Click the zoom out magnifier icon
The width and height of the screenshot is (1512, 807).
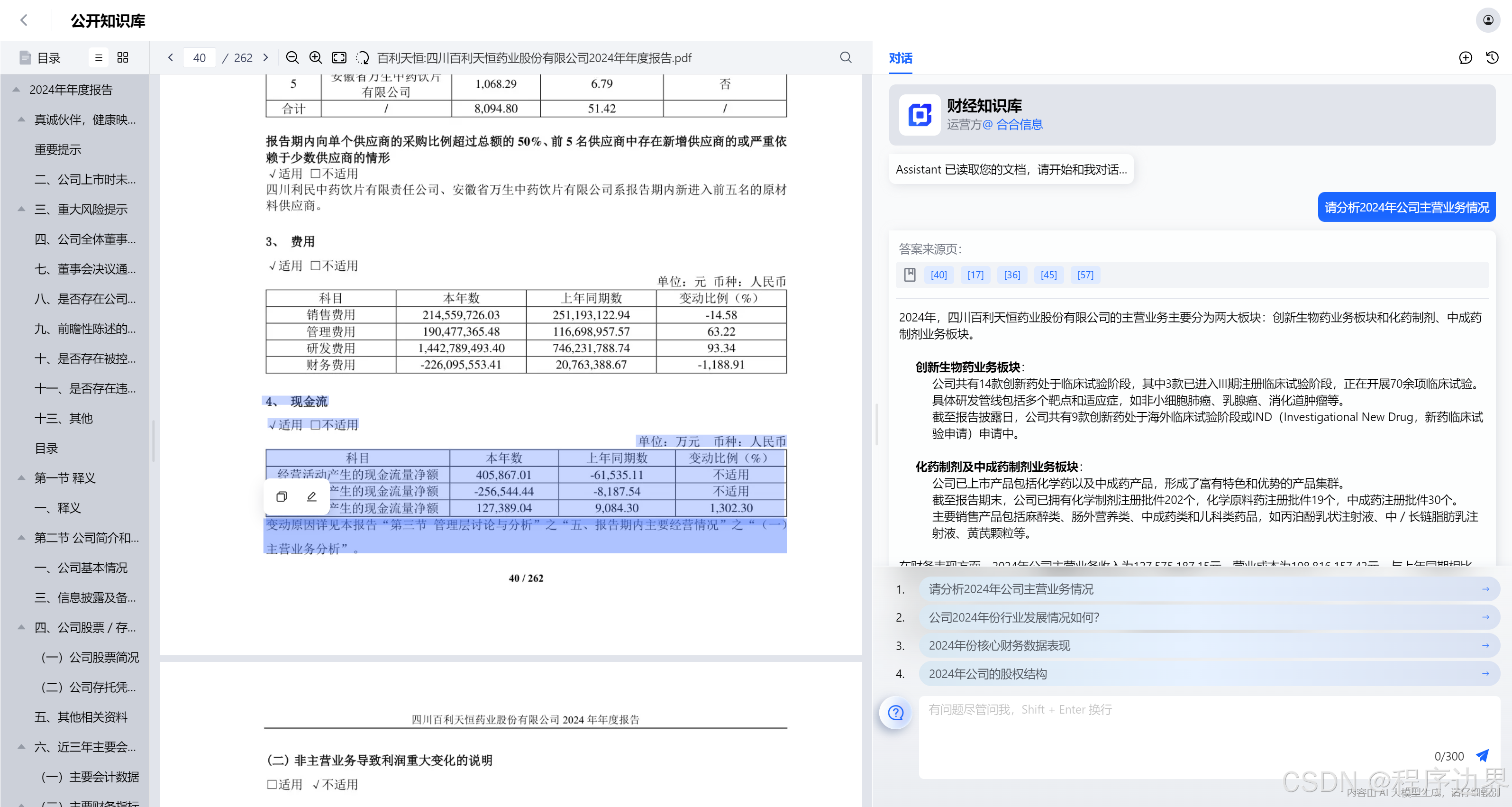pos(291,57)
